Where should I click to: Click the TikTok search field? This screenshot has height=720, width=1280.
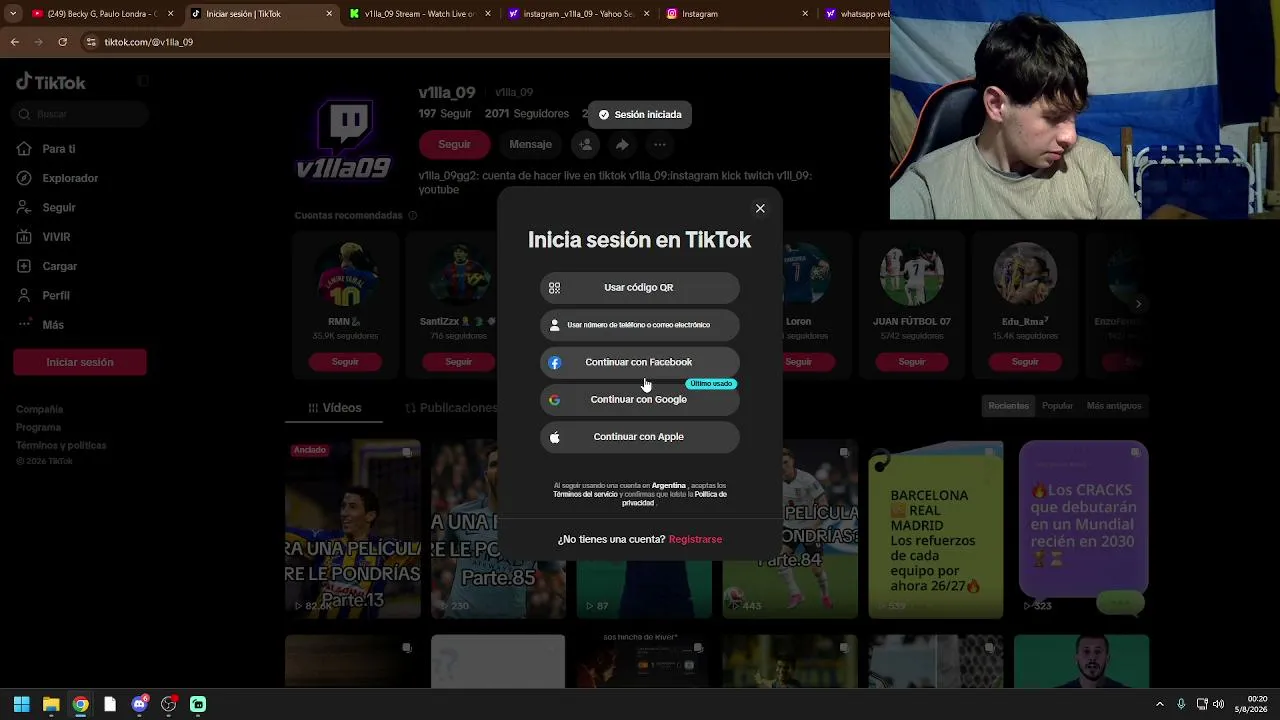82,114
